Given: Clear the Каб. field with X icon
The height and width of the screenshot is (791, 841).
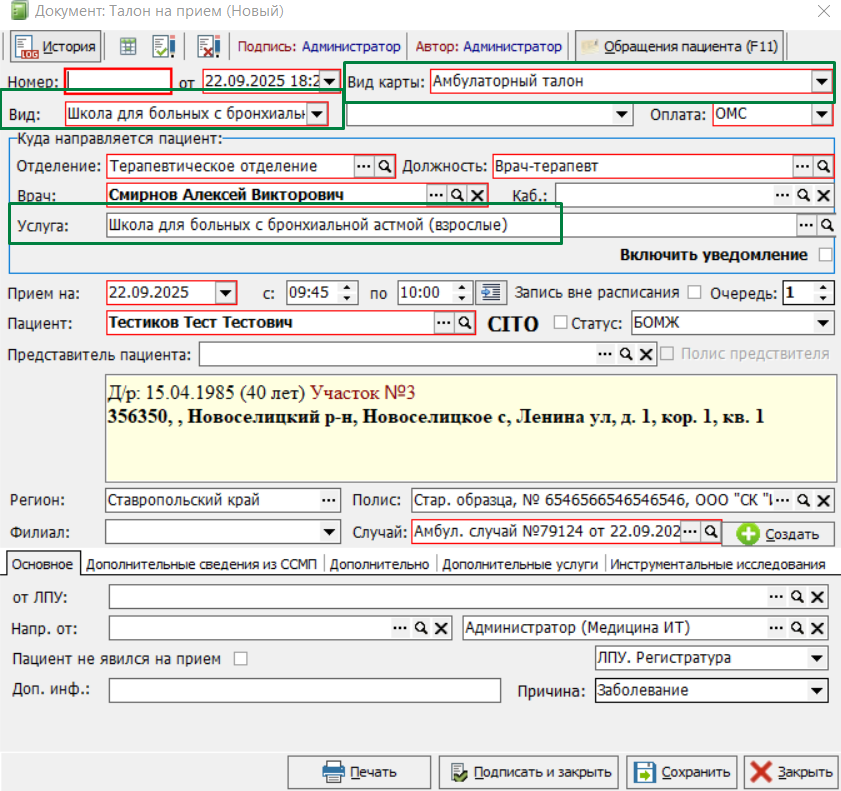Looking at the screenshot, I should [823, 195].
